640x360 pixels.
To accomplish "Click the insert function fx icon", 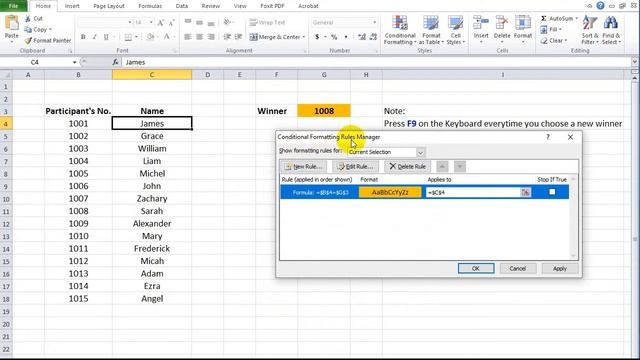I will pyautogui.click(x=116, y=62).
